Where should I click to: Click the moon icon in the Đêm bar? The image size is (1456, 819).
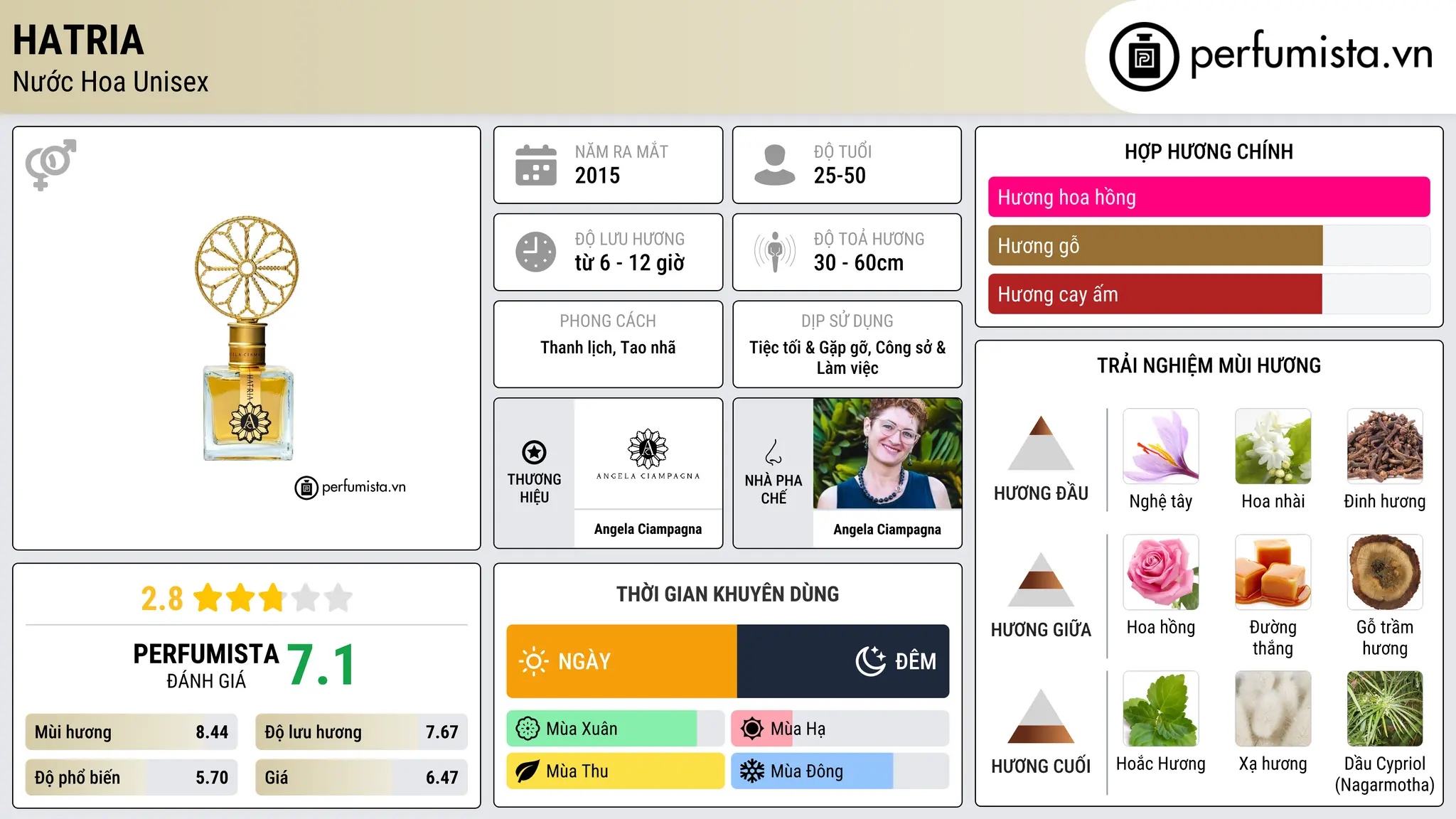pyautogui.click(x=871, y=661)
